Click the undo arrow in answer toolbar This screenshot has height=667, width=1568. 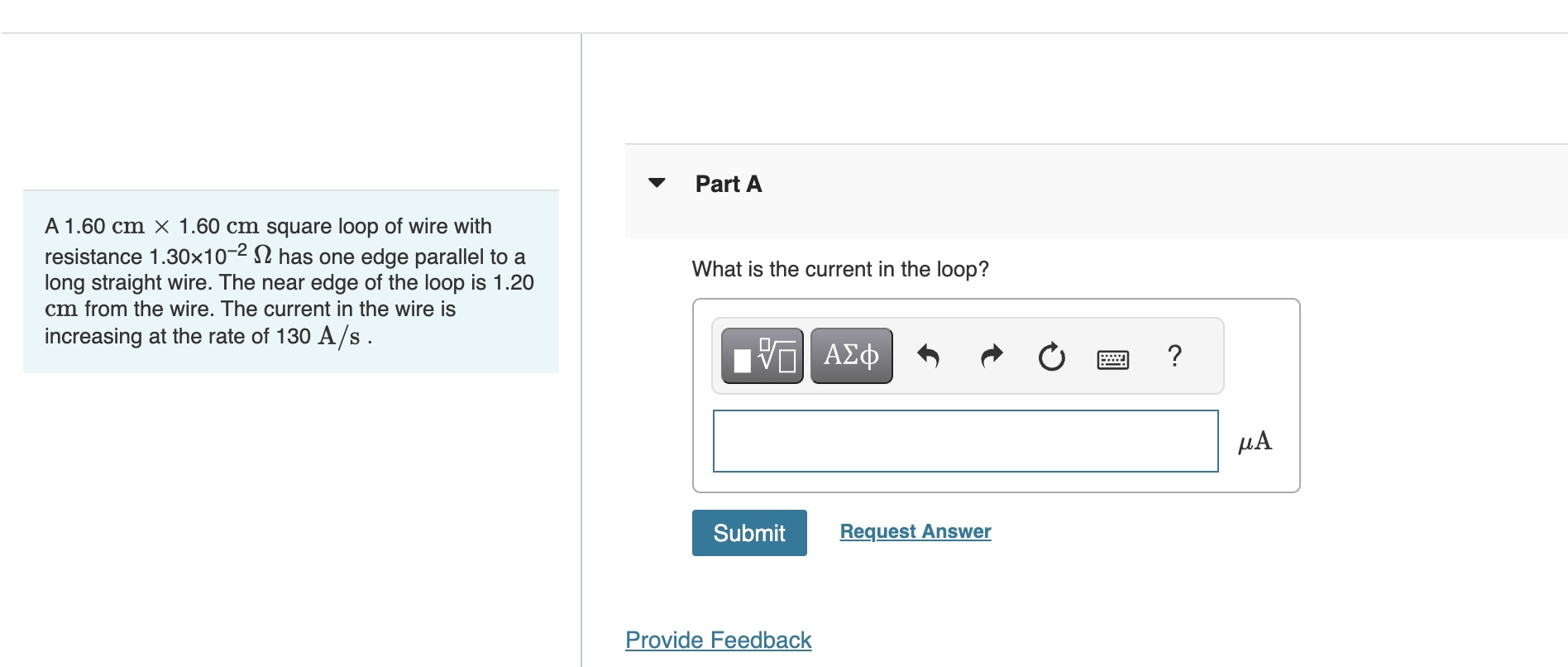[928, 356]
